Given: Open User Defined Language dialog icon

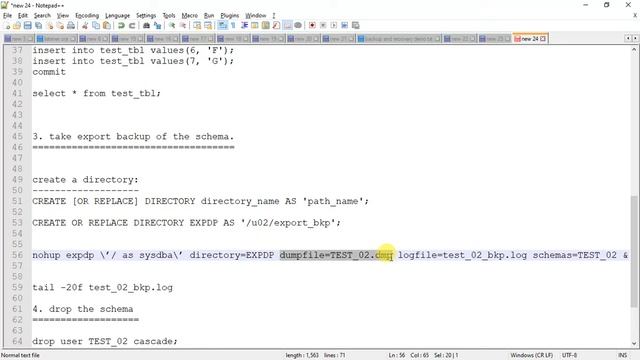Looking at the screenshot, I should (255, 25).
